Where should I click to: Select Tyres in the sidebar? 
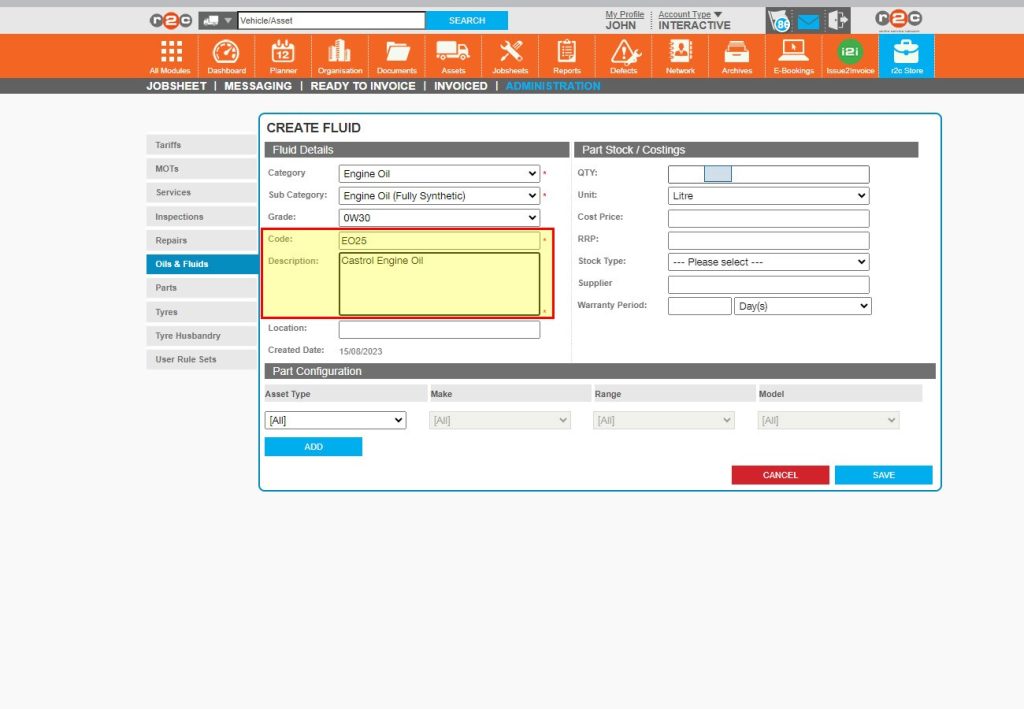[x=202, y=311]
